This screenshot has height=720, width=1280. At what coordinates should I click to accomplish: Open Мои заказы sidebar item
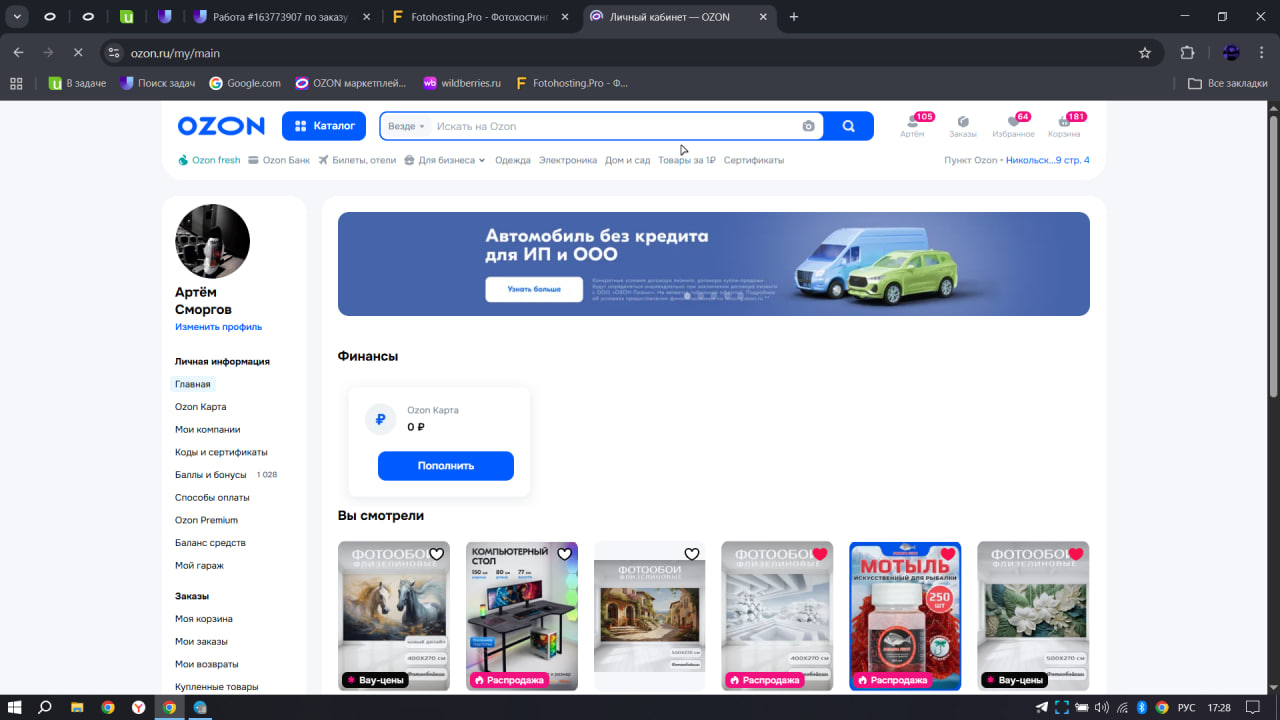click(x=201, y=642)
